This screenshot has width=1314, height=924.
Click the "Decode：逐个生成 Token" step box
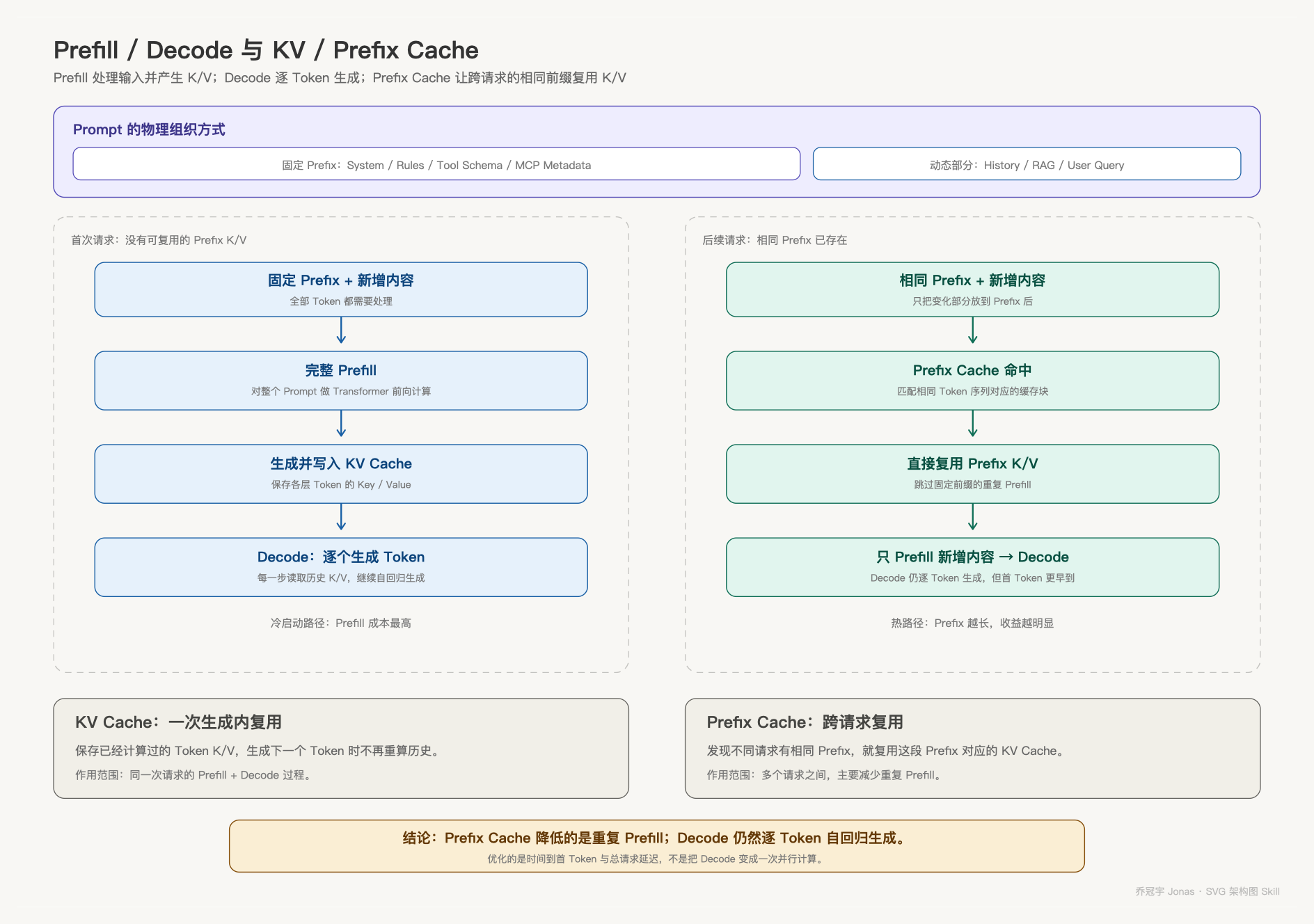click(341, 567)
